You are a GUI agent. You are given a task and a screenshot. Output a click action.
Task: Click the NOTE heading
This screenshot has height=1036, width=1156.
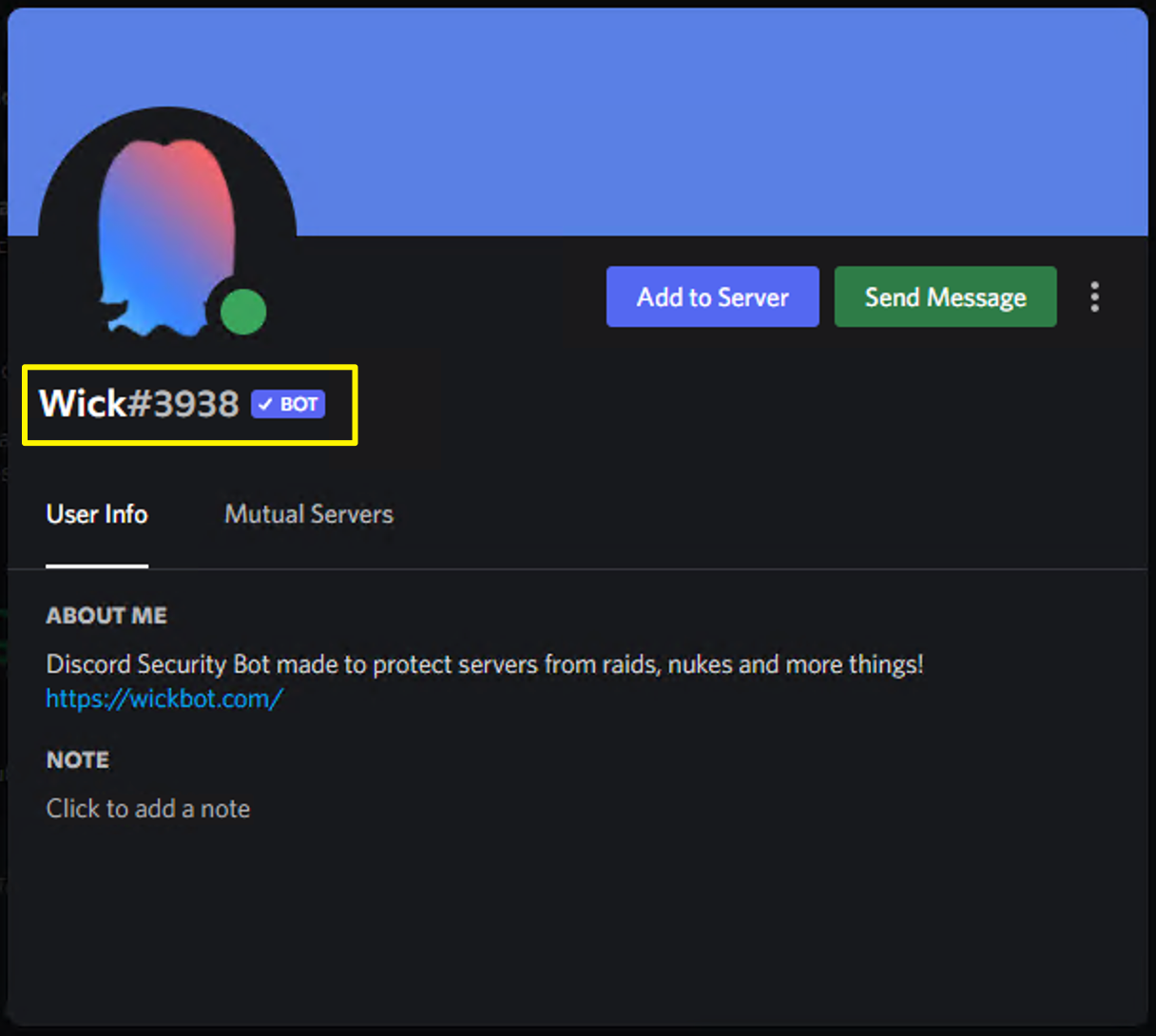[x=78, y=760]
